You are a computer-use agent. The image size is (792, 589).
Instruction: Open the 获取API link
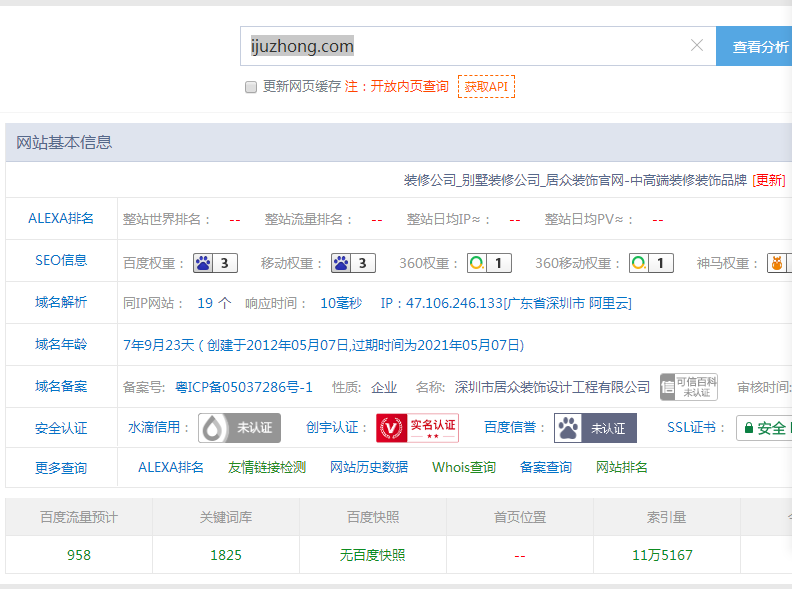[x=486, y=86]
